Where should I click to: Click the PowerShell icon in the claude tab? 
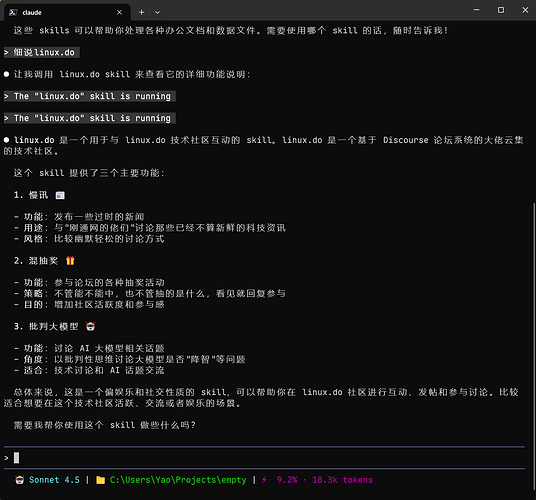pos(13,13)
